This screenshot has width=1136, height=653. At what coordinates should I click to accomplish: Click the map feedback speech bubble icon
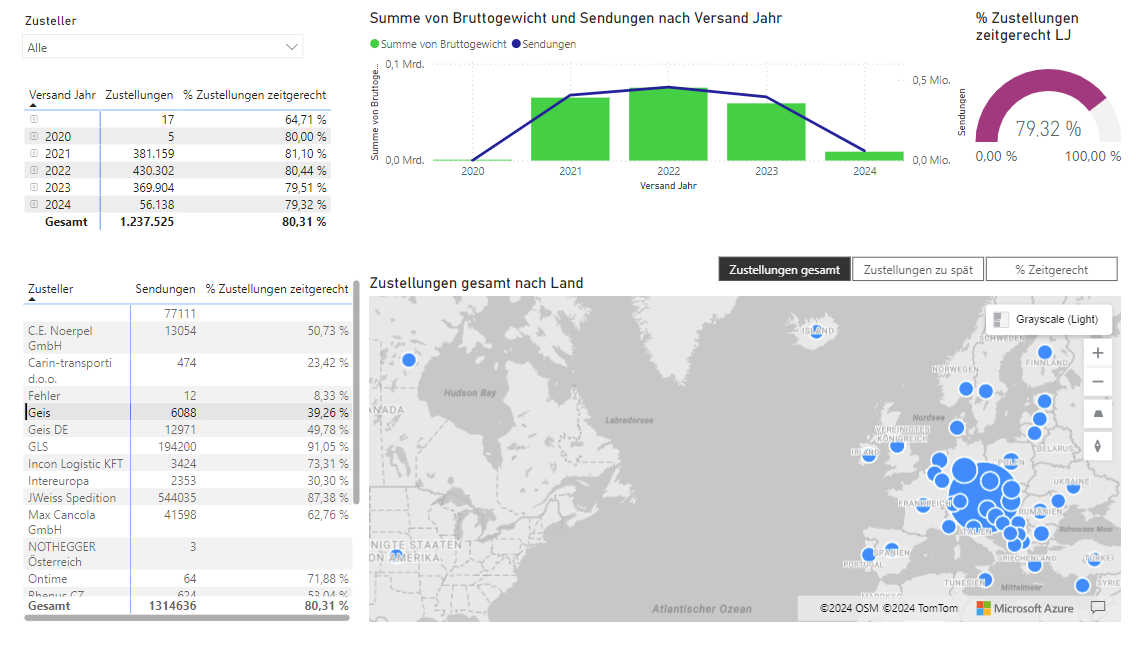click(x=1098, y=607)
